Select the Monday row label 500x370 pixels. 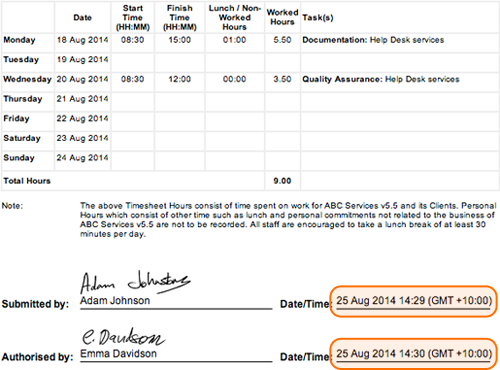[19, 40]
